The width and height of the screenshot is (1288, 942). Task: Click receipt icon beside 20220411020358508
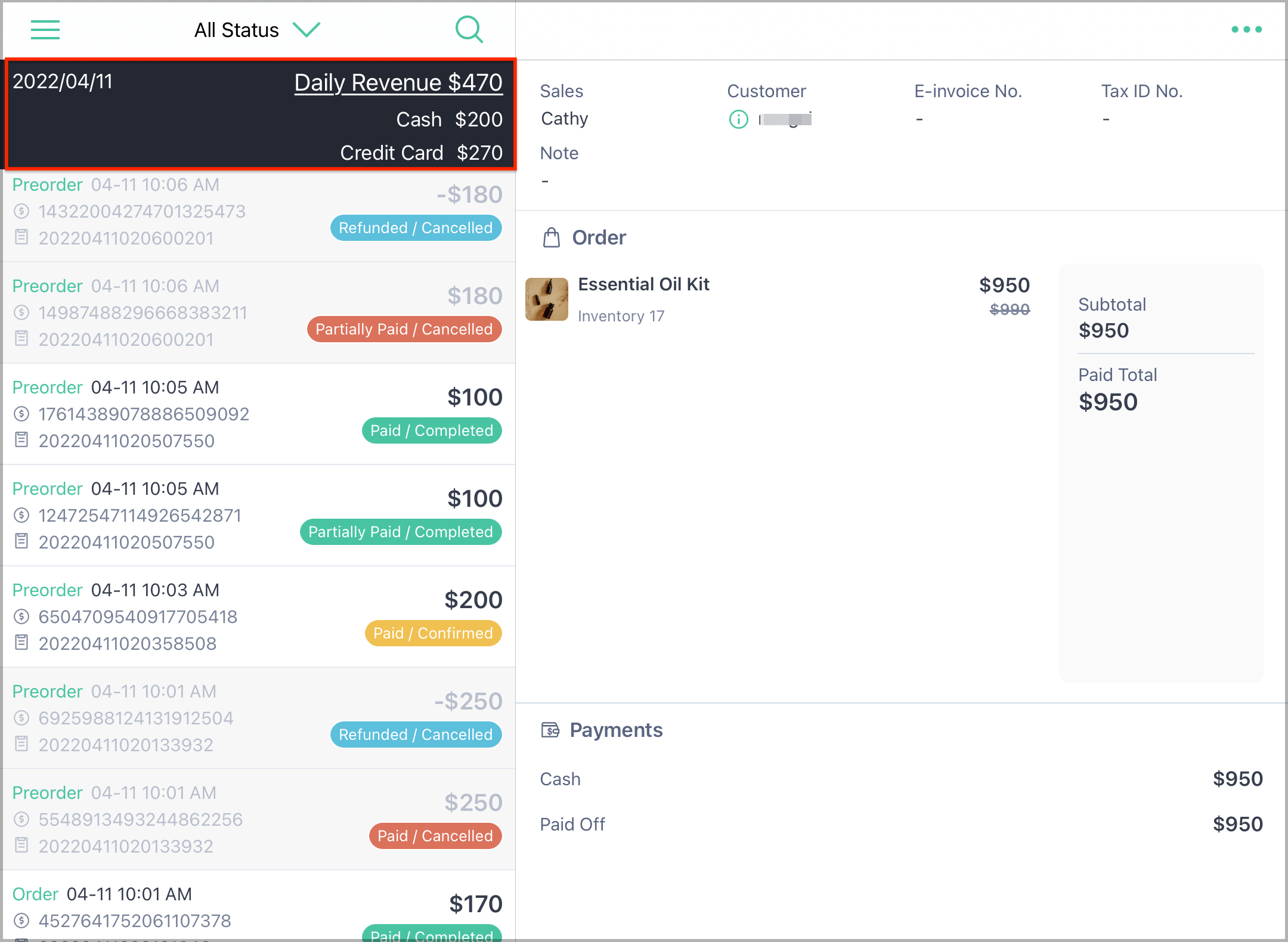(21, 643)
